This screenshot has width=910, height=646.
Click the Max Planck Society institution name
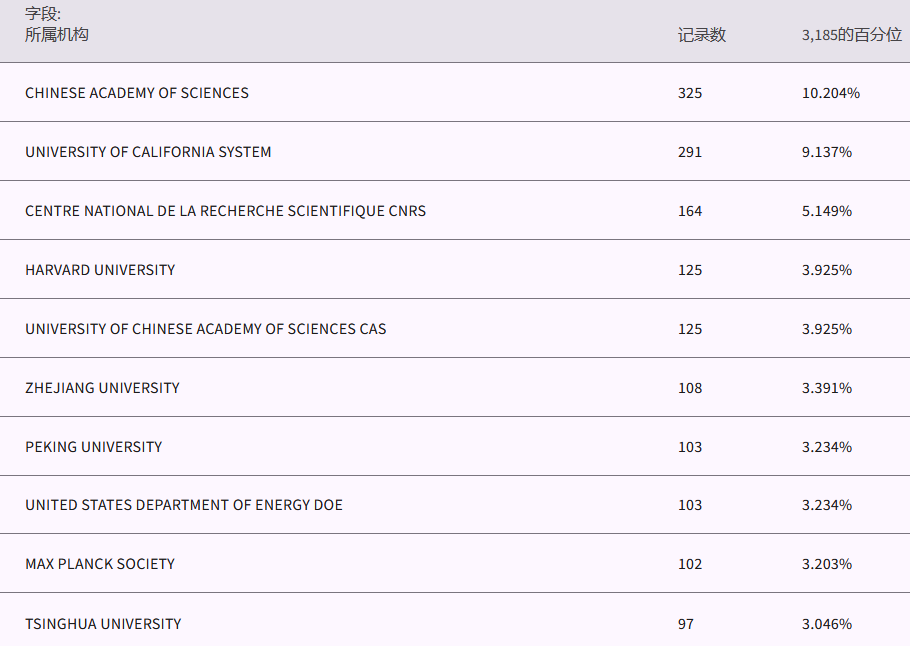click(x=100, y=564)
